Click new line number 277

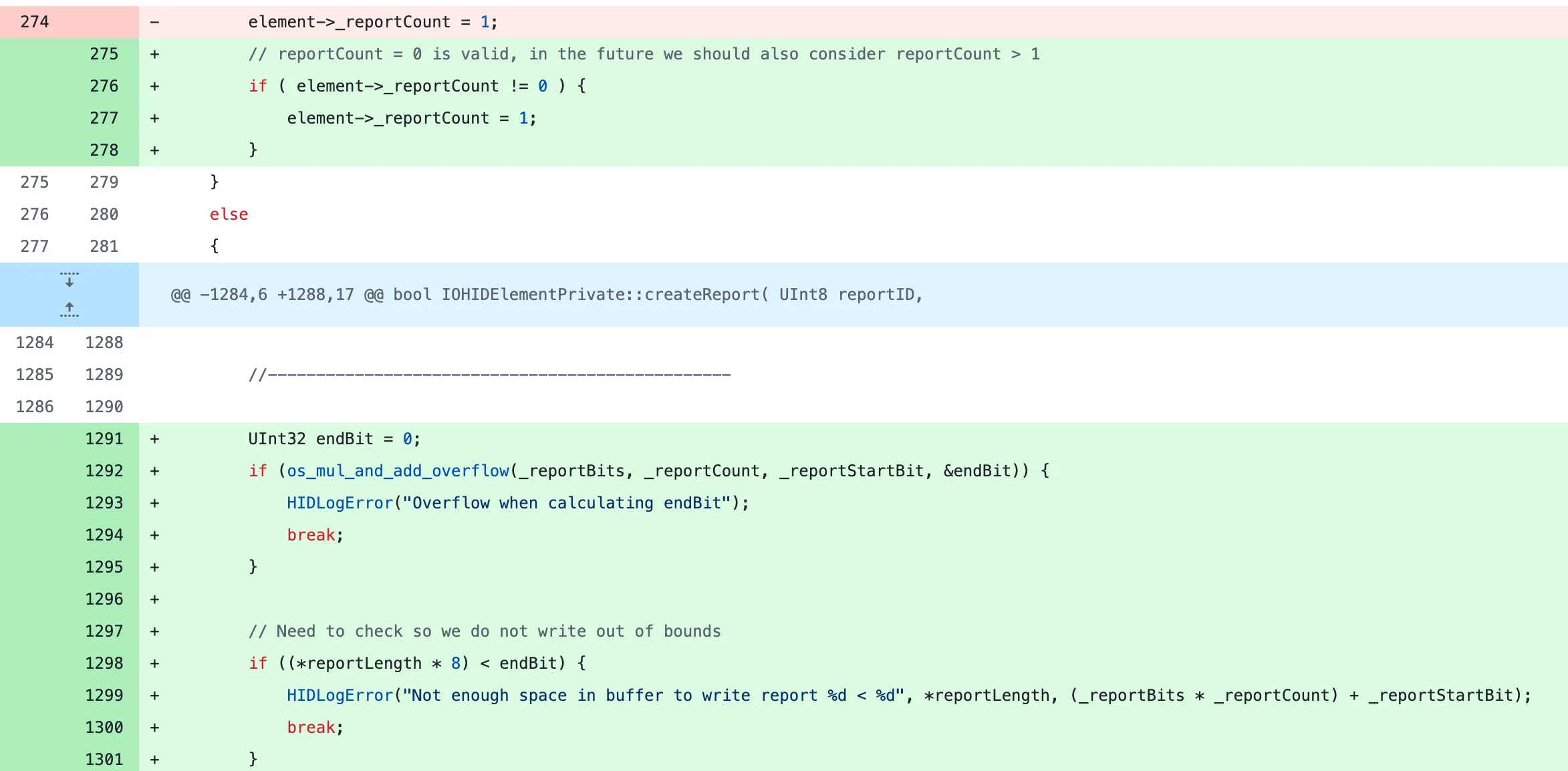[x=104, y=118]
